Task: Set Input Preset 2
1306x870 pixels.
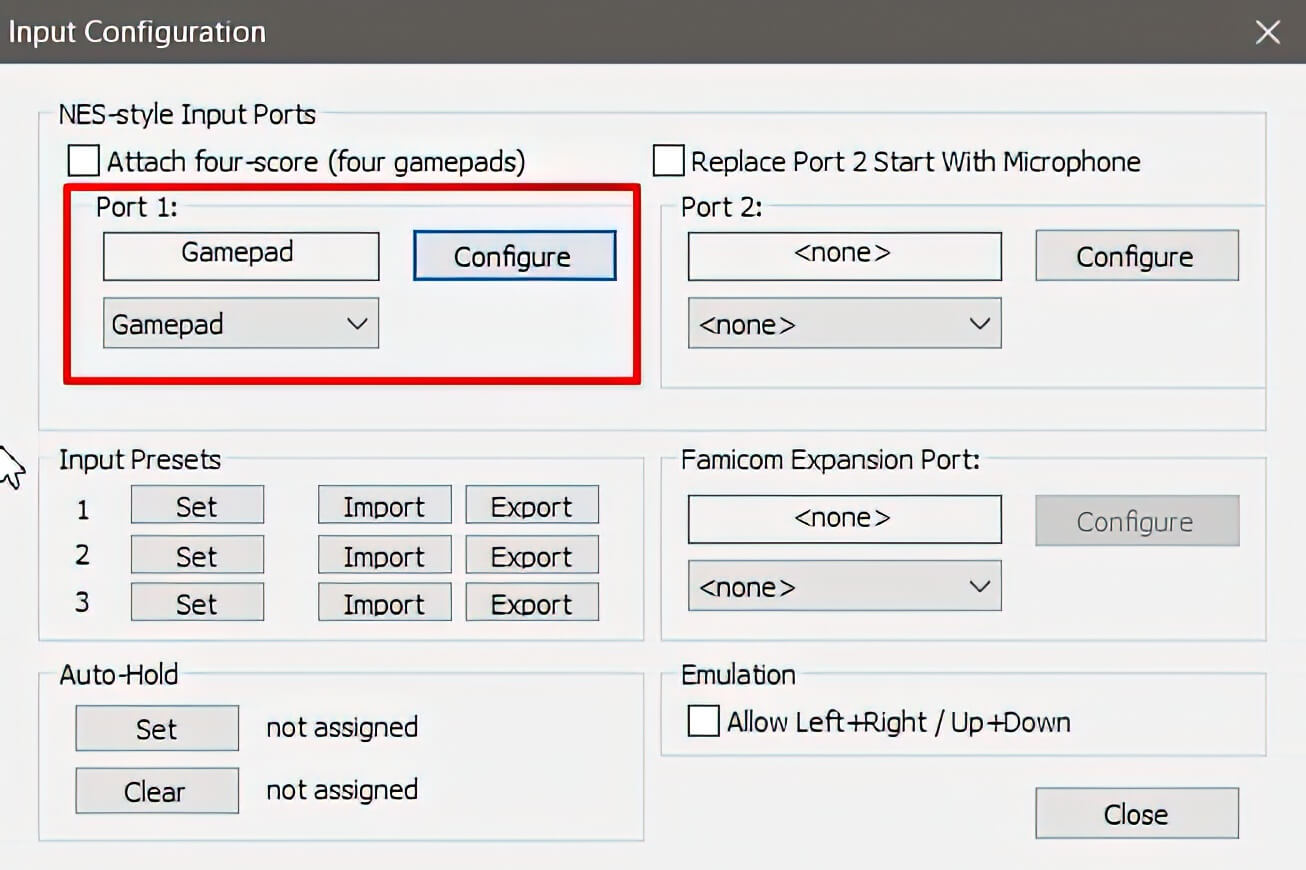Action: [197, 554]
